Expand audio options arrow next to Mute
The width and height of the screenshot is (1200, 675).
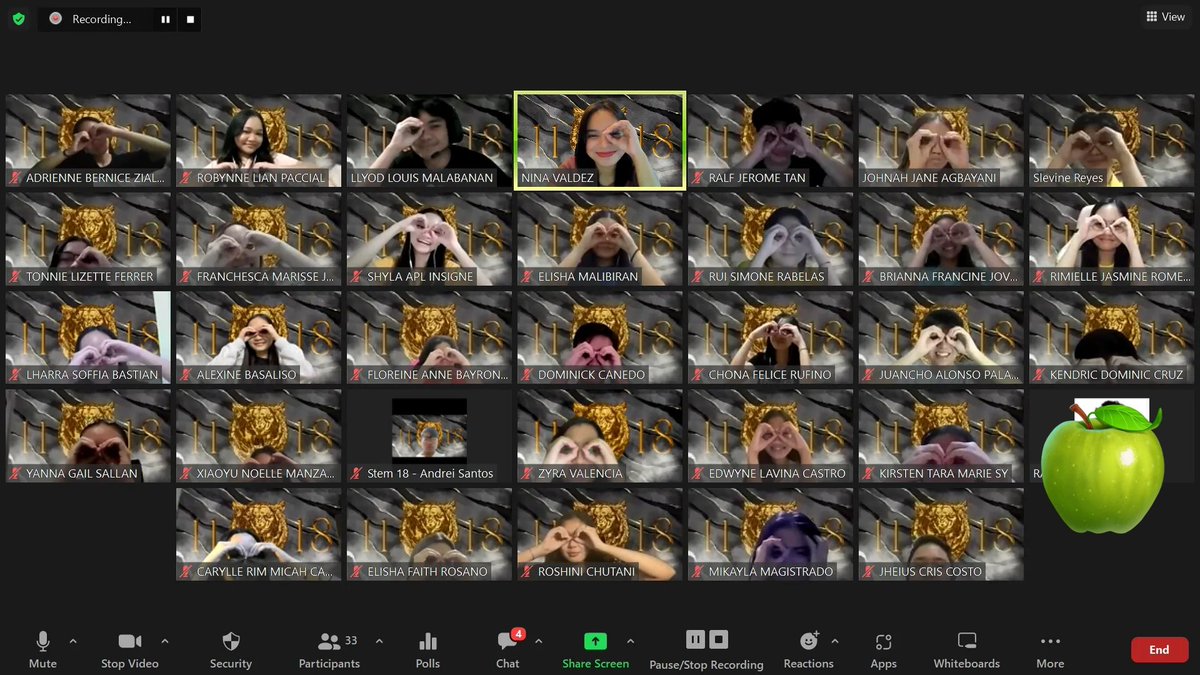point(73,641)
